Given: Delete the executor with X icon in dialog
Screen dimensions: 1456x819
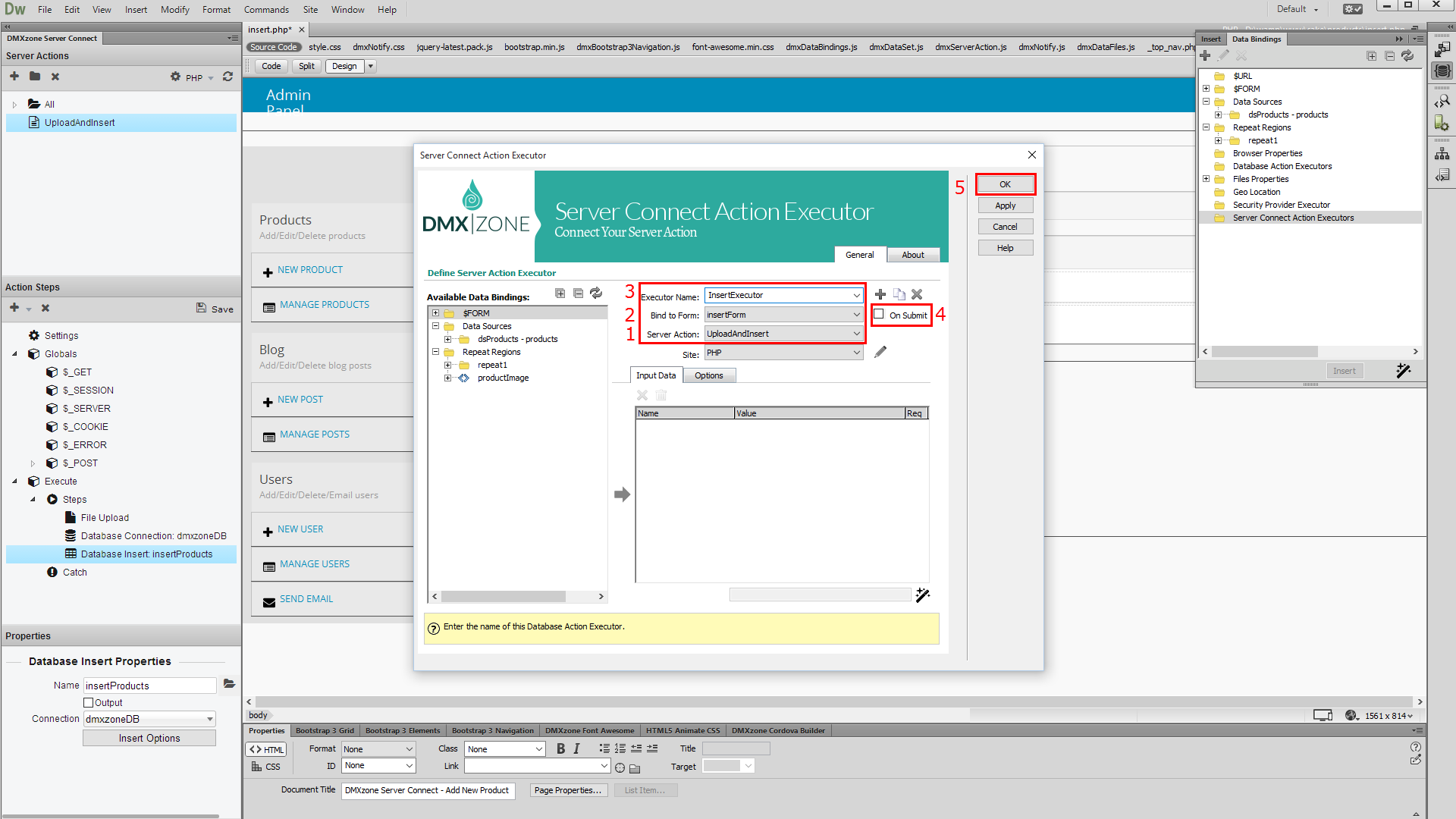Looking at the screenshot, I should 917,294.
